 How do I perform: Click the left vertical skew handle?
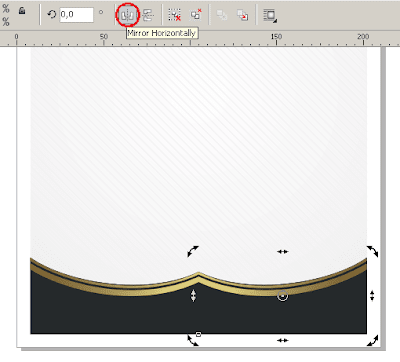pyautogui.click(x=193, y=296)
